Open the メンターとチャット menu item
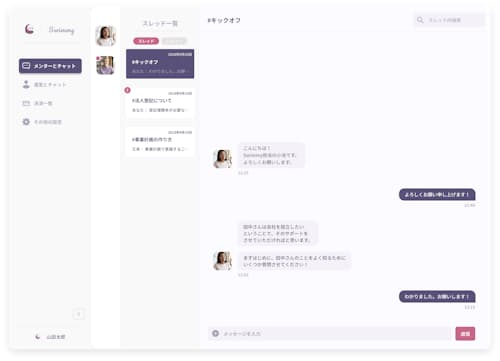The width and height of the screenshot is (500, 361). click(x=50, y=66)
